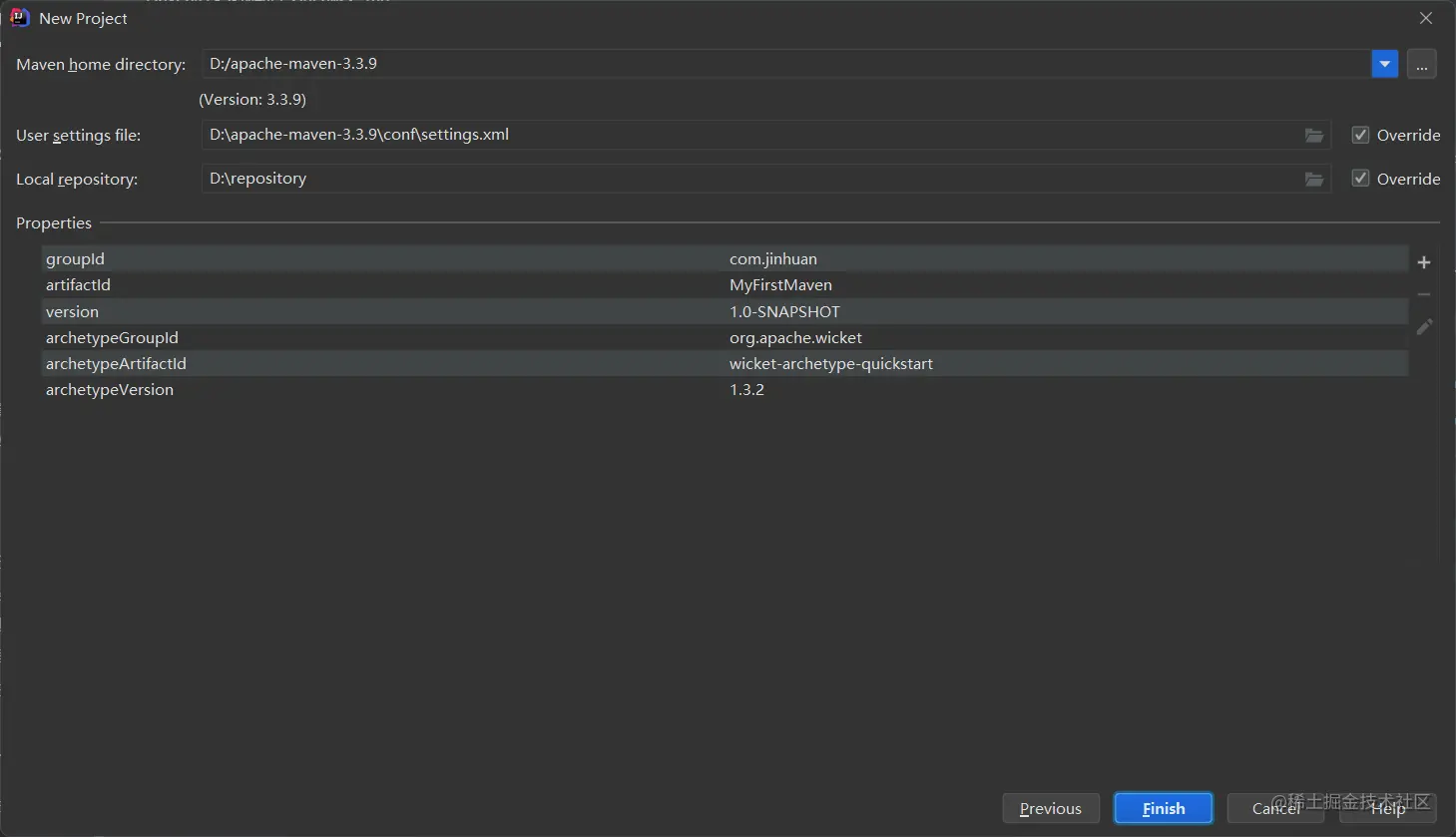Browse folder icon for User settings file
This screenshot has width=1456, height=837.
1314,136
